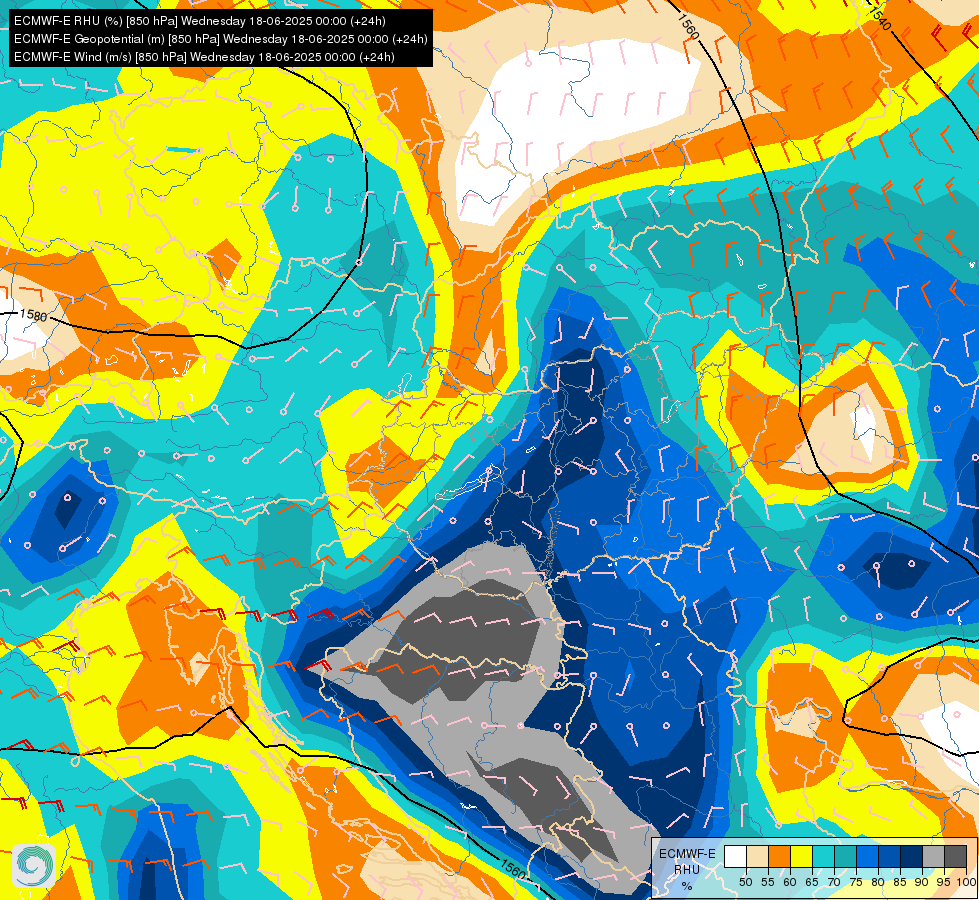Select the ECMWF-E Wind title line

coord(204,57)
